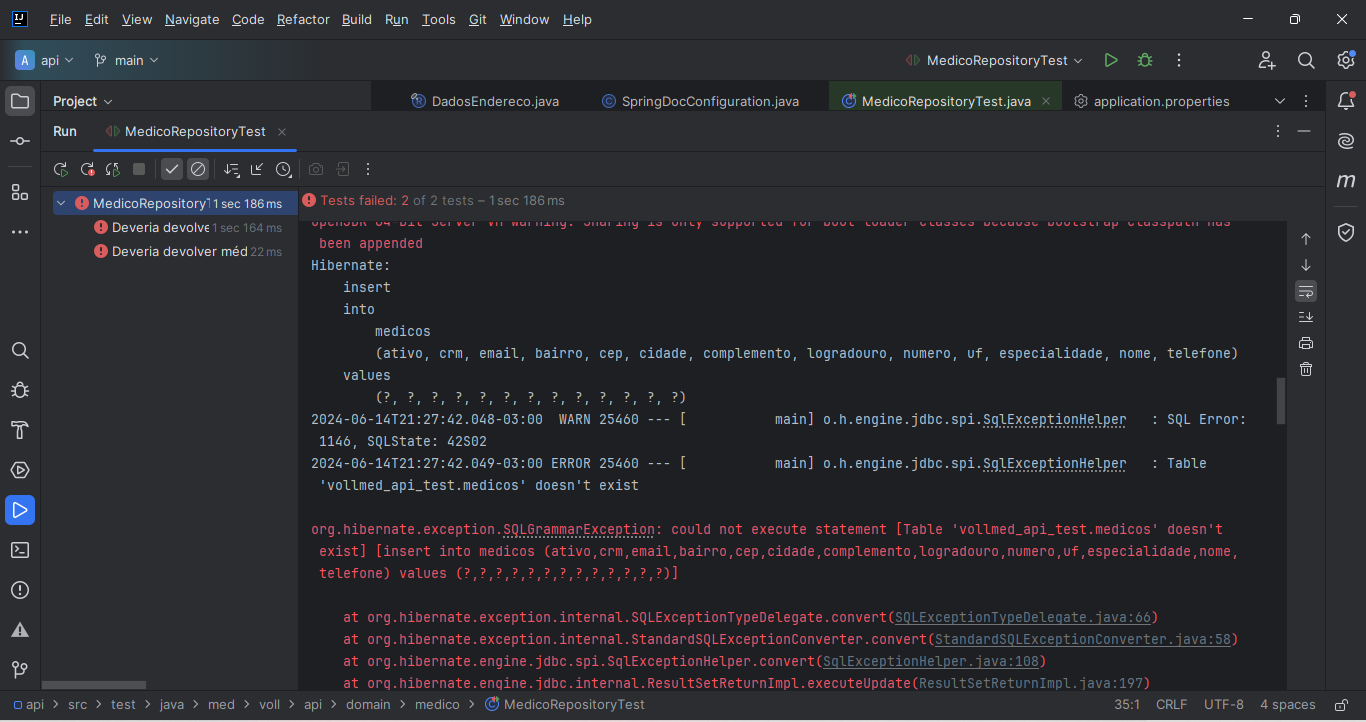Open the Project tool window folder icon
Viewport: 1366px width, 722px height.
pos(20,101)
